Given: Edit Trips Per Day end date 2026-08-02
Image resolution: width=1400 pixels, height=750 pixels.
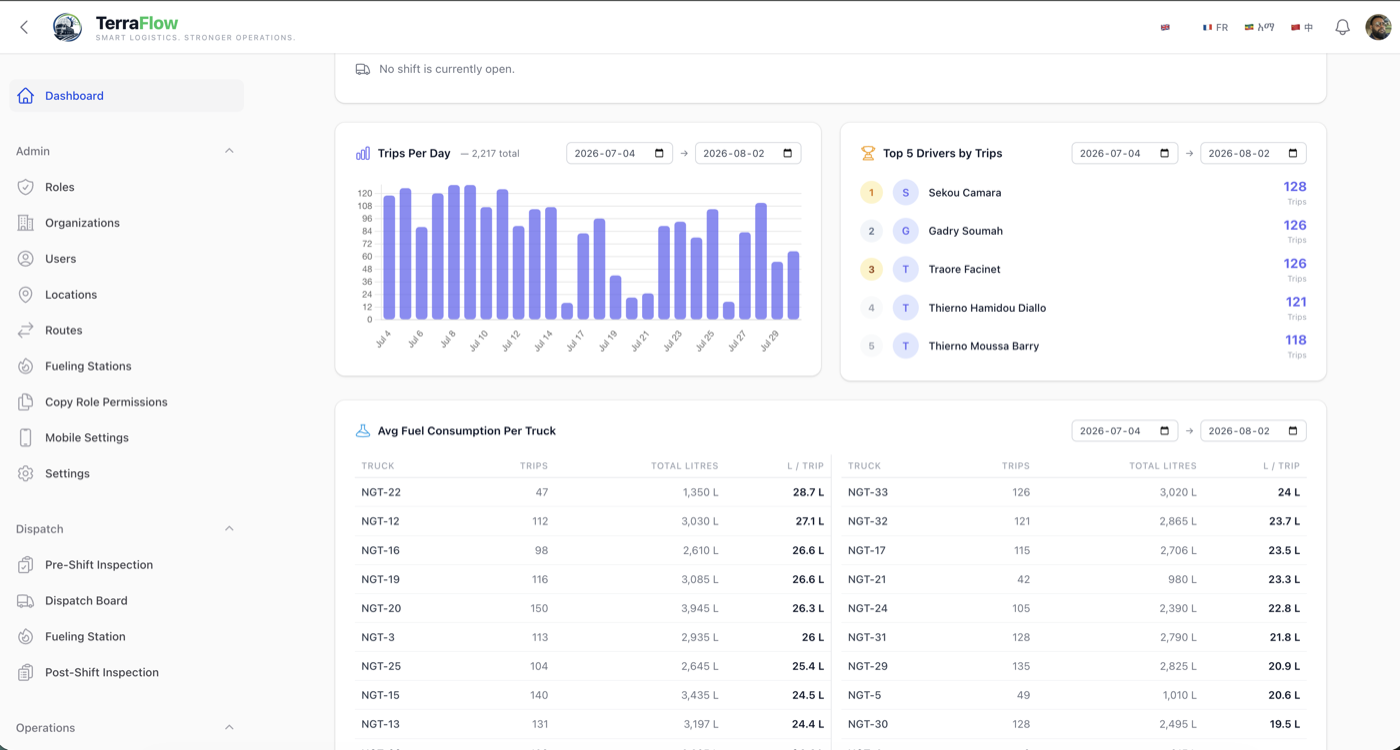Looking at the screenshot, I should click(748, 153).
